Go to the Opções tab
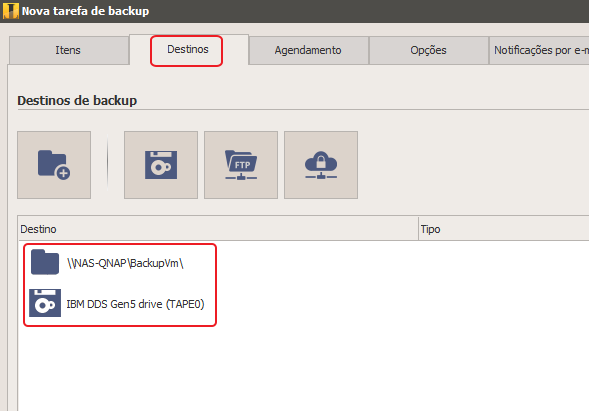The image size is (589, 411). (429, 50)
